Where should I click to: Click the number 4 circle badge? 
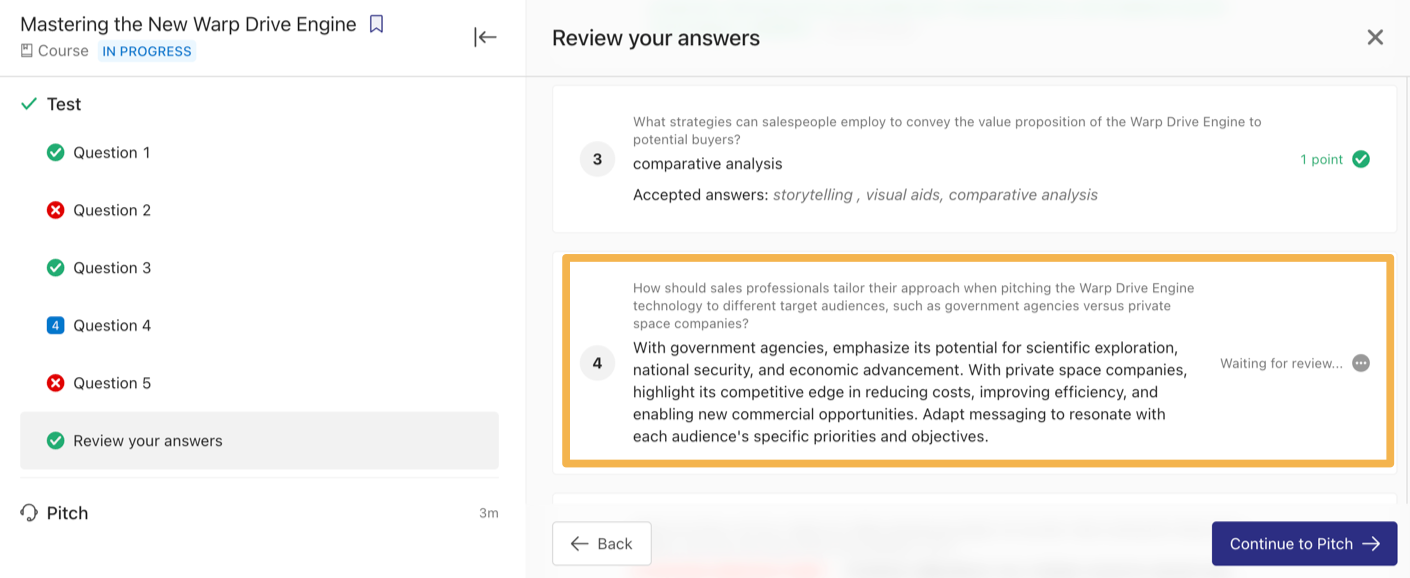tap(597, 363)
